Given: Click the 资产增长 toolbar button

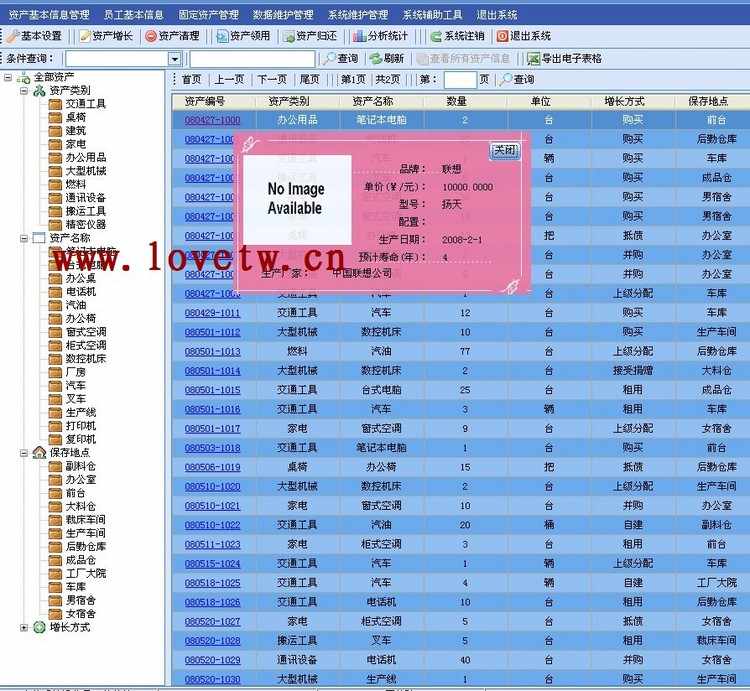Looking at the screenshot, I should [x=106, y=36].
